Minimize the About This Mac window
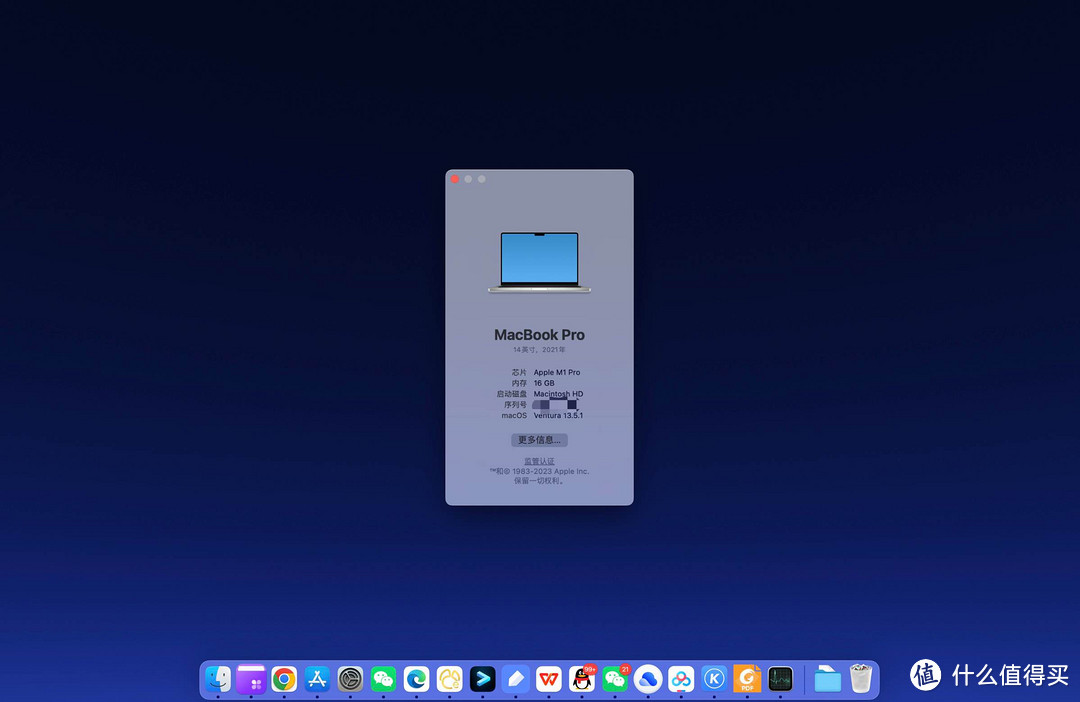This screenshot has width=1080, height=702. click(468, 179)
